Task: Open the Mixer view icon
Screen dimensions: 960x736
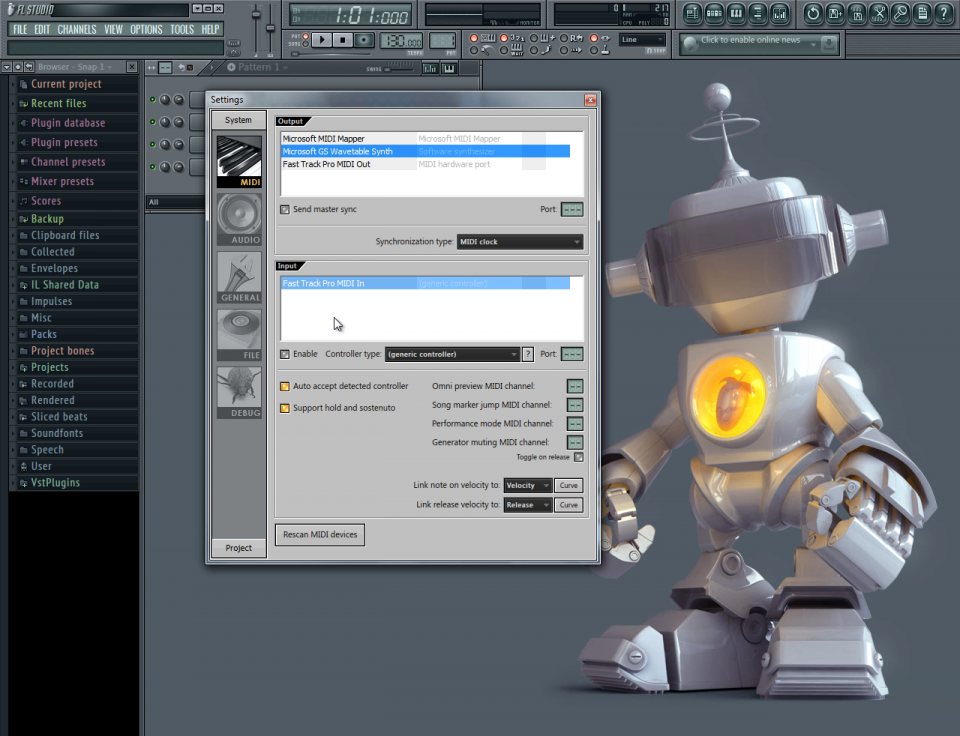Action: click(x=779, y=13)
